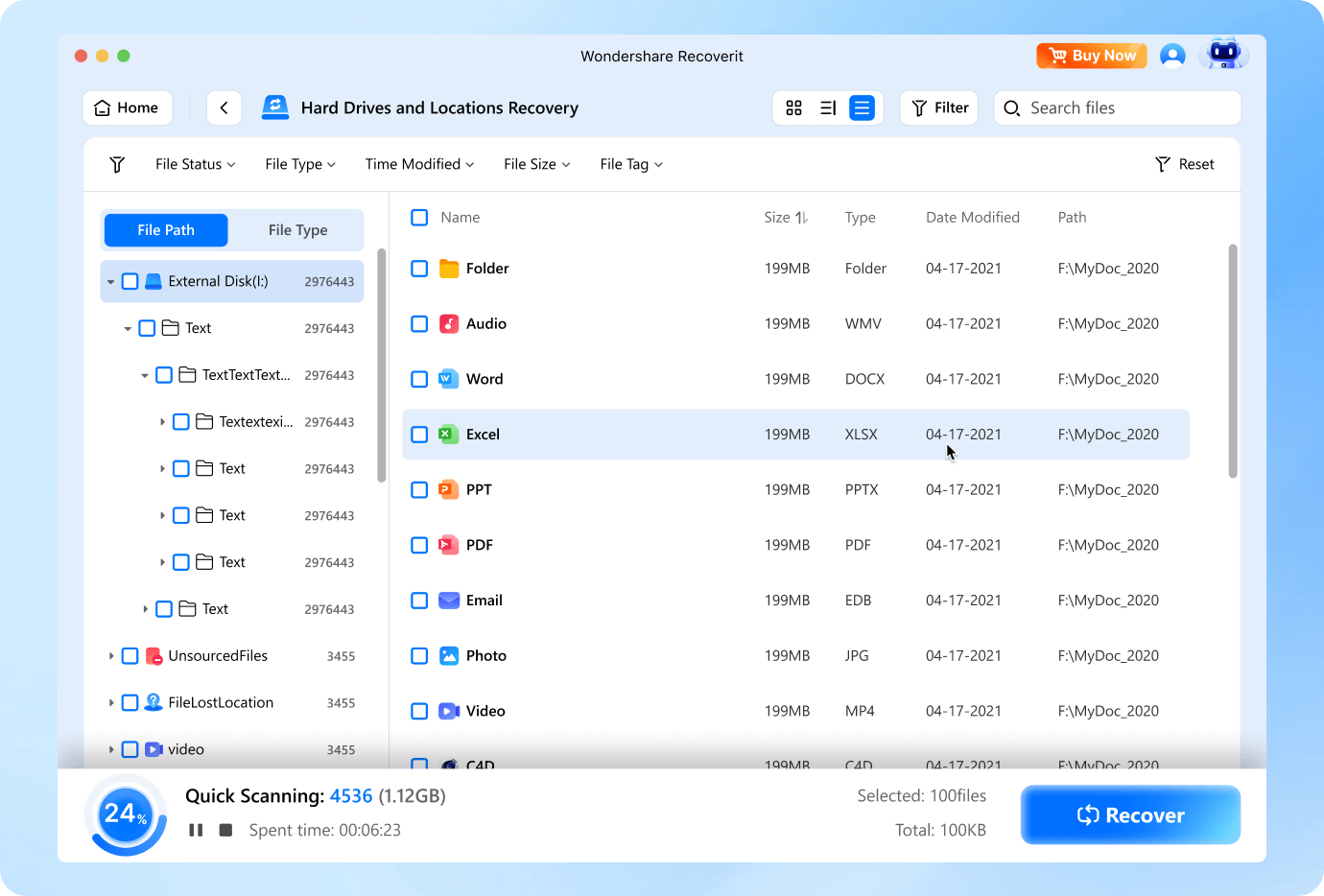Viewport: 1324px width, 896px height.
Task: Expand the Textextexi... folder node
Action: coord(162,422)
